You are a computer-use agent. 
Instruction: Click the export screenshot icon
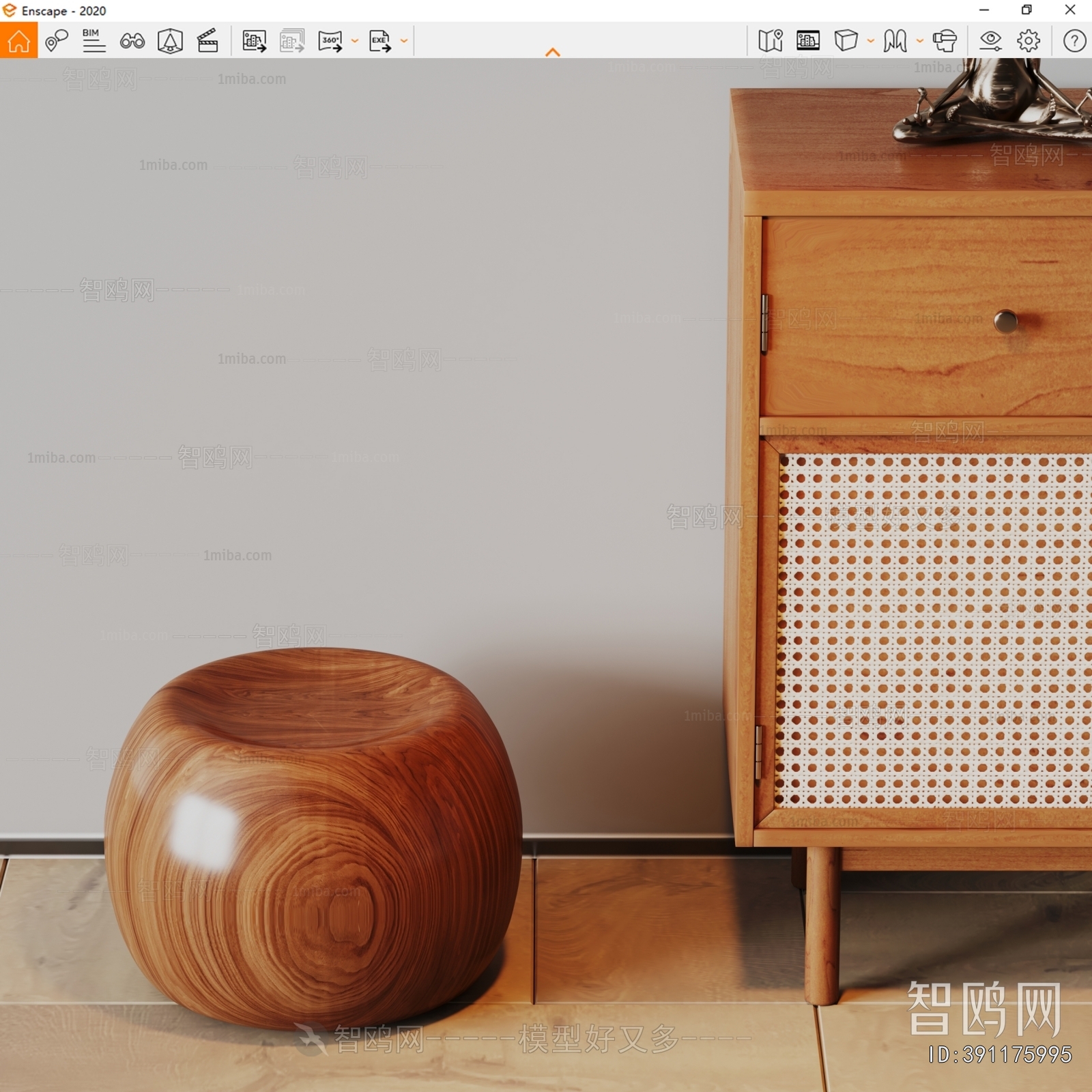[x=255, y=41]
